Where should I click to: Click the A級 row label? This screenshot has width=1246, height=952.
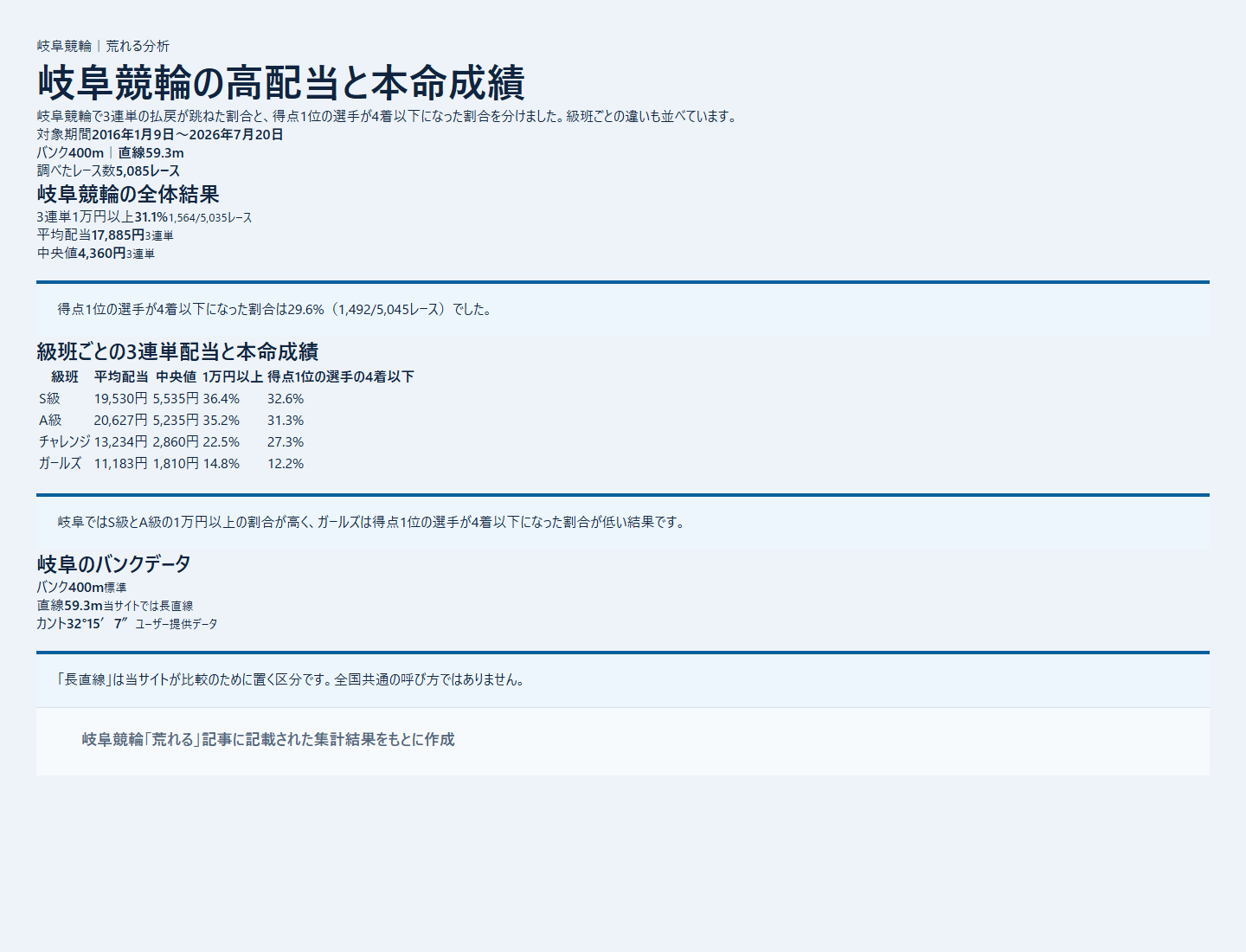[50, 421]
